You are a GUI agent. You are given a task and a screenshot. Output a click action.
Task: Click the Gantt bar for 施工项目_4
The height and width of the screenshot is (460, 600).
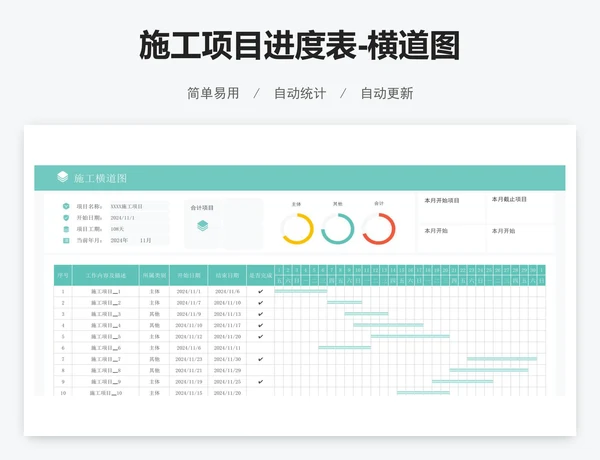pyautogui.click(x=388, y=325)
